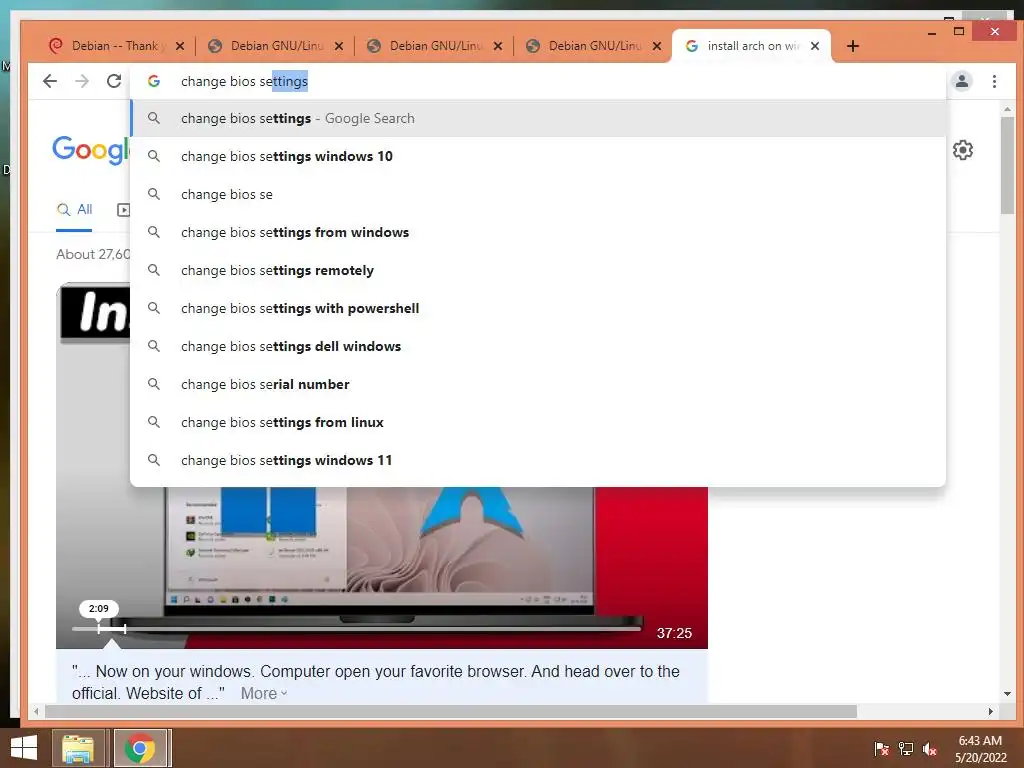This screenshot has width=1024, height=768.
Task: Close the third Debian GNU/Linux tab
Action: click(x=657, y=46)
